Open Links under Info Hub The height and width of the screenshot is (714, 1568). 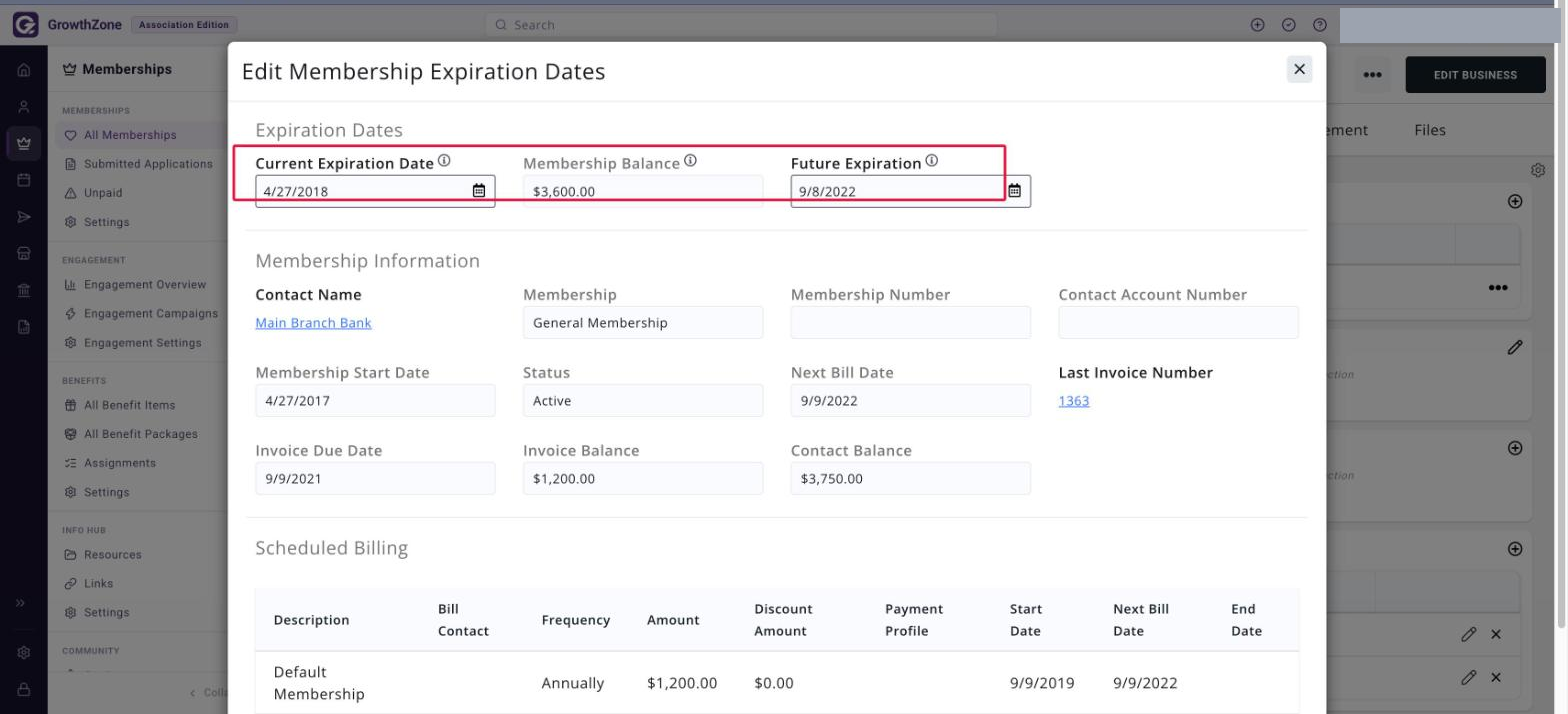coord(98,584)
